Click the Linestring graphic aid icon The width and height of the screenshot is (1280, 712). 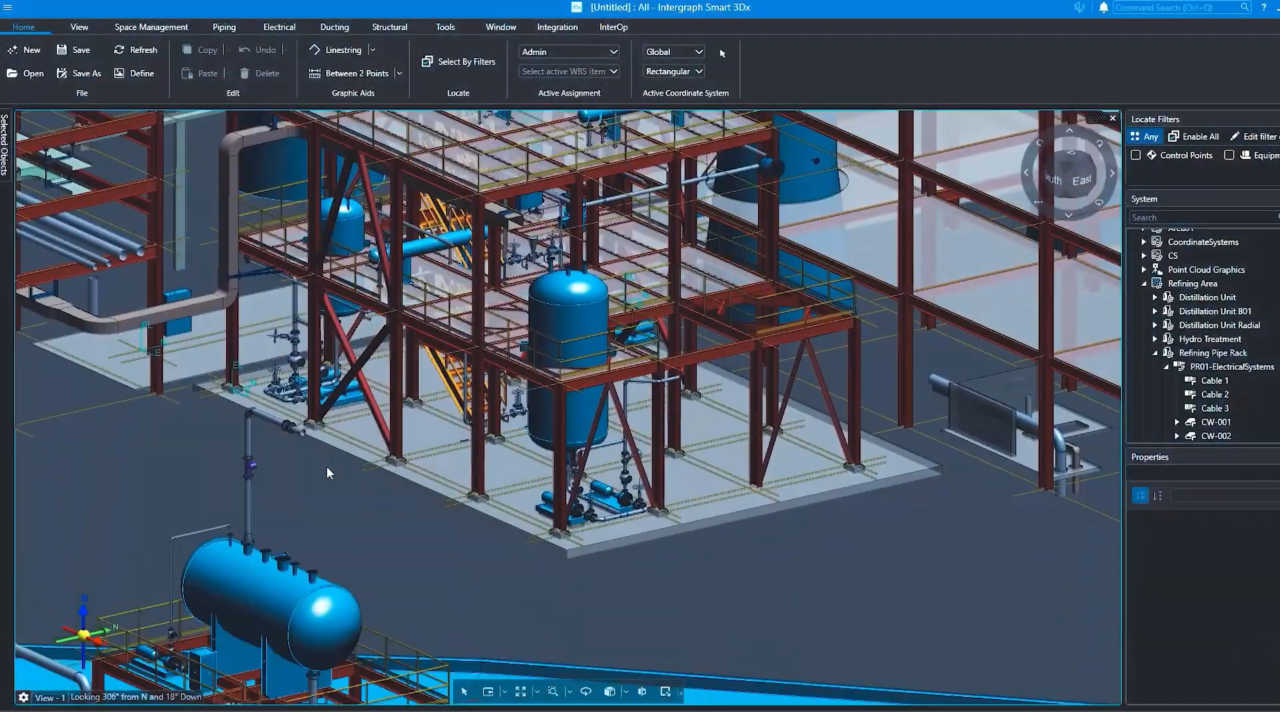[314, 50]
